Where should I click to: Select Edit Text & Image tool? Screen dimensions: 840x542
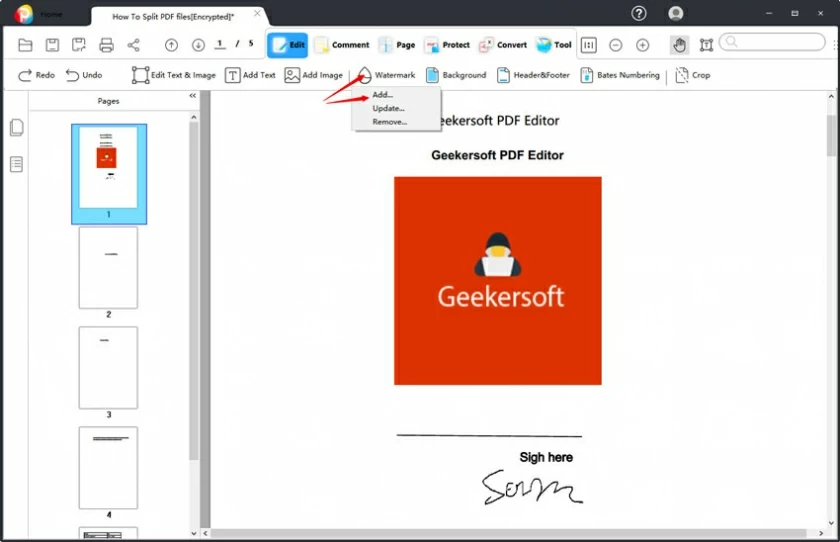pos(174,75)
